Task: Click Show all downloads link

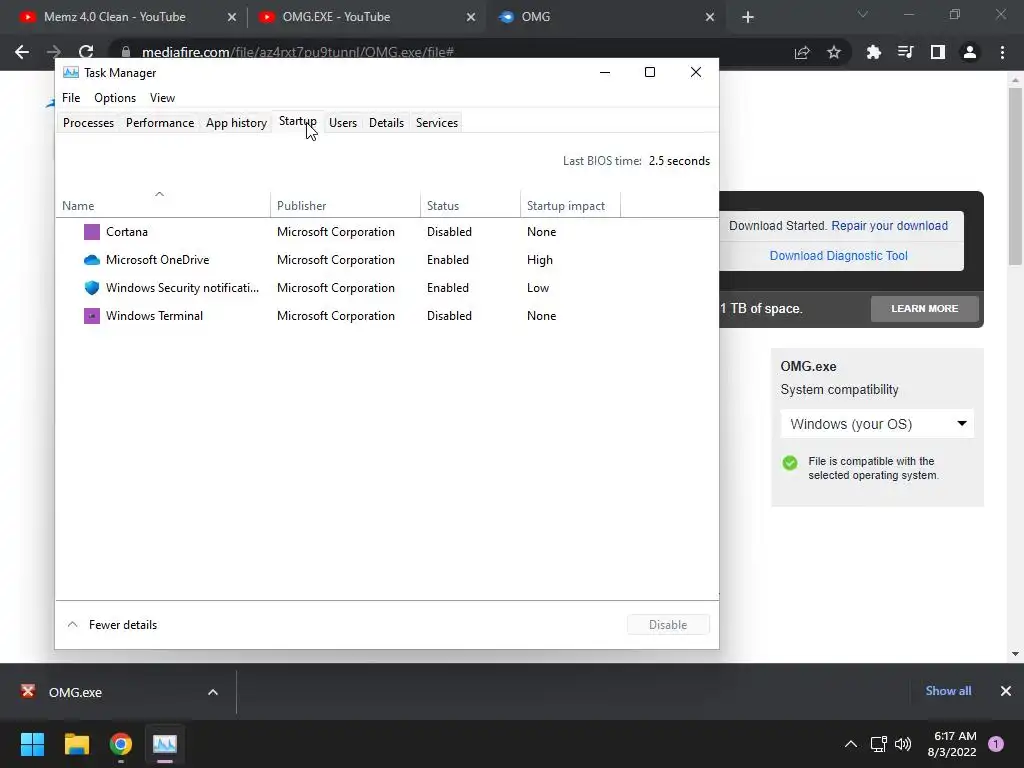Action: pyautogui.click(x=948, y=691)
